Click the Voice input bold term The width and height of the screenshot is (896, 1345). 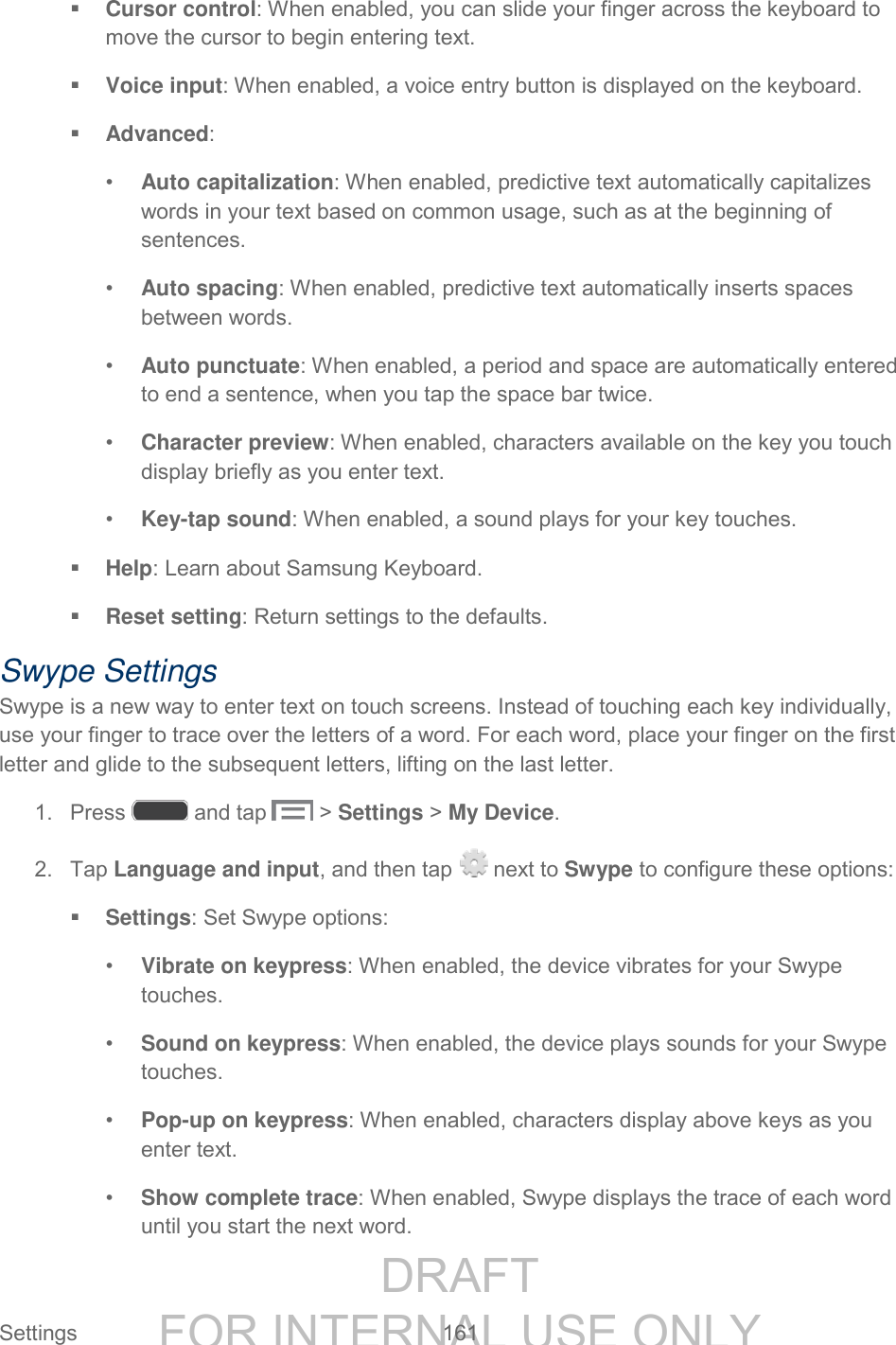click(164, 86)
